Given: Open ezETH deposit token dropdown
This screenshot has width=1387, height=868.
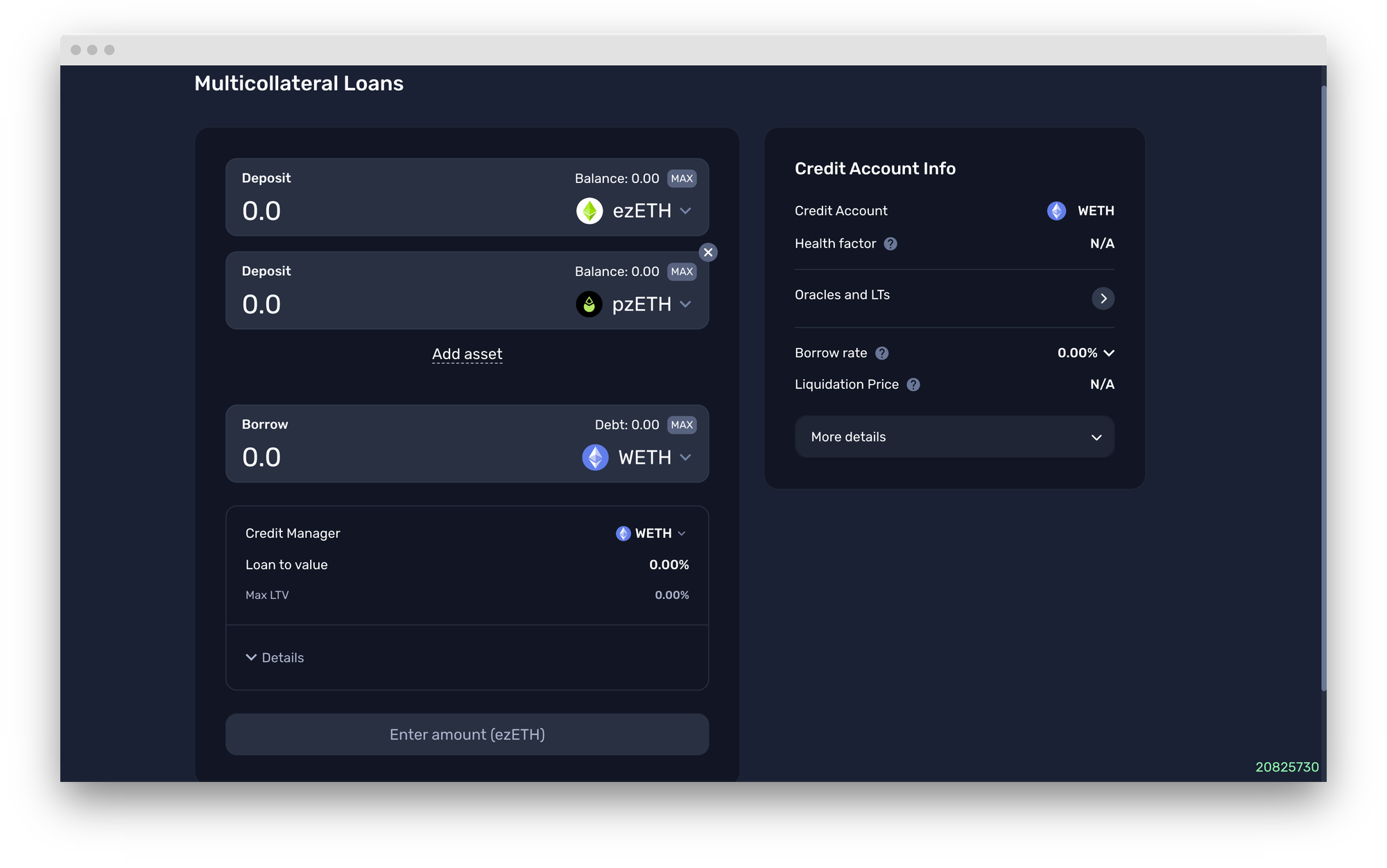Looking at the screenshot, I should click(x=685, y=211).
